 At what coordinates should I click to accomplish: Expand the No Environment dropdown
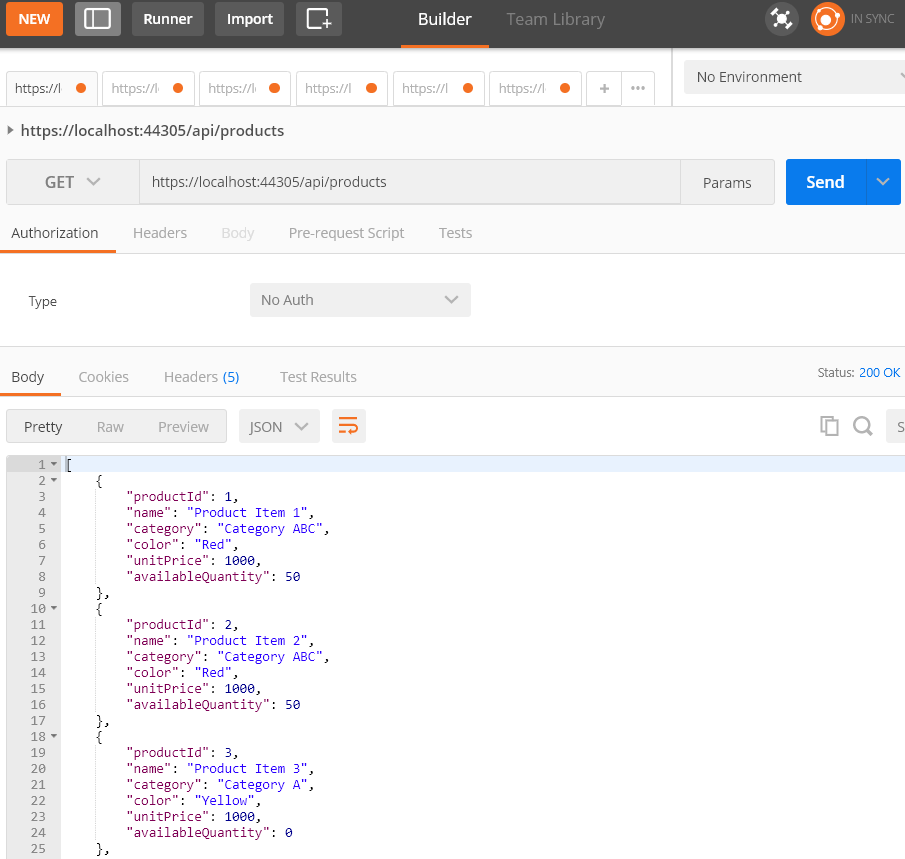pyautogui.click(x=795, y=77)
